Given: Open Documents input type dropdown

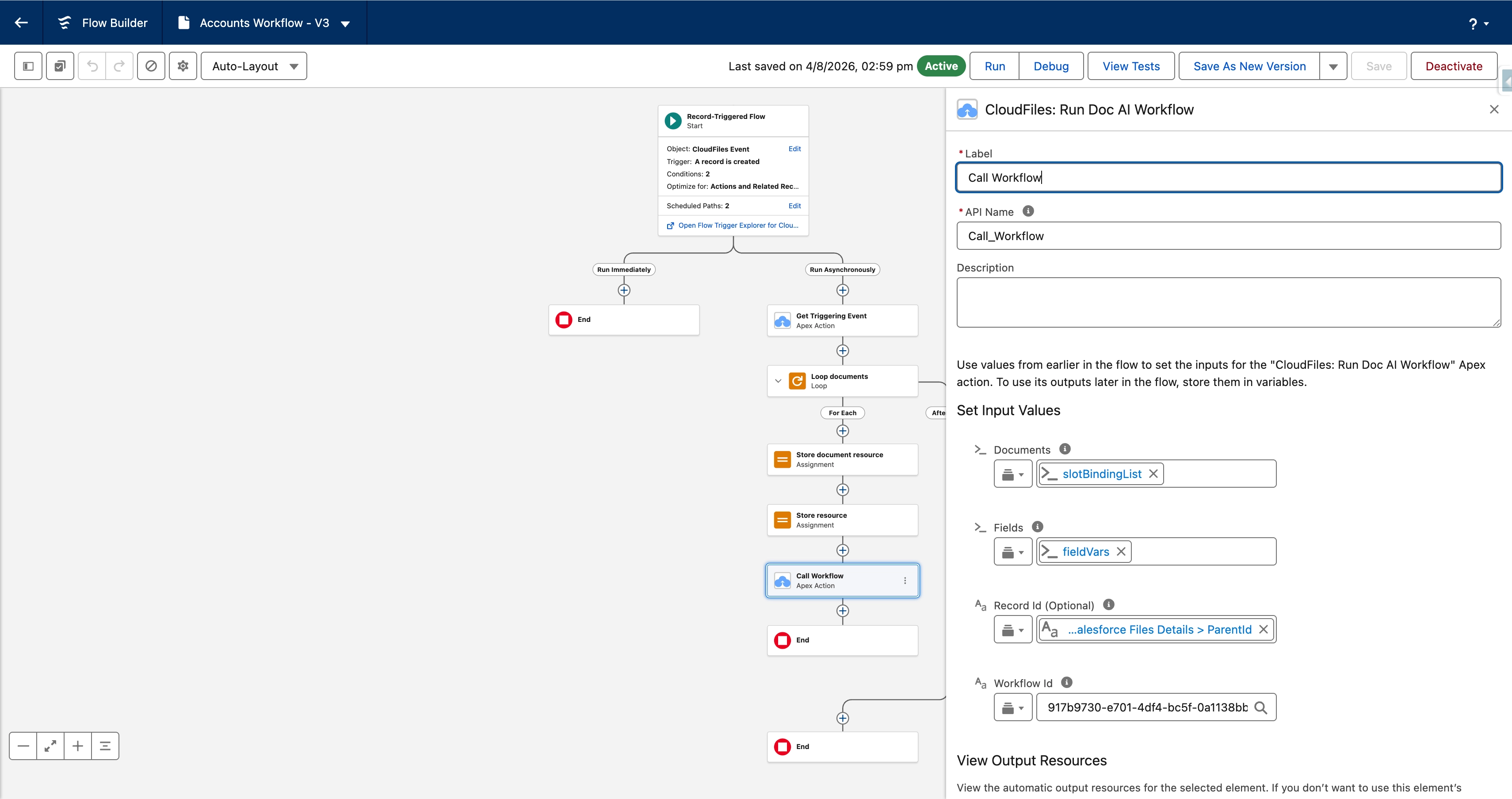Looking at the screenshot, I should pos(1012,474).
